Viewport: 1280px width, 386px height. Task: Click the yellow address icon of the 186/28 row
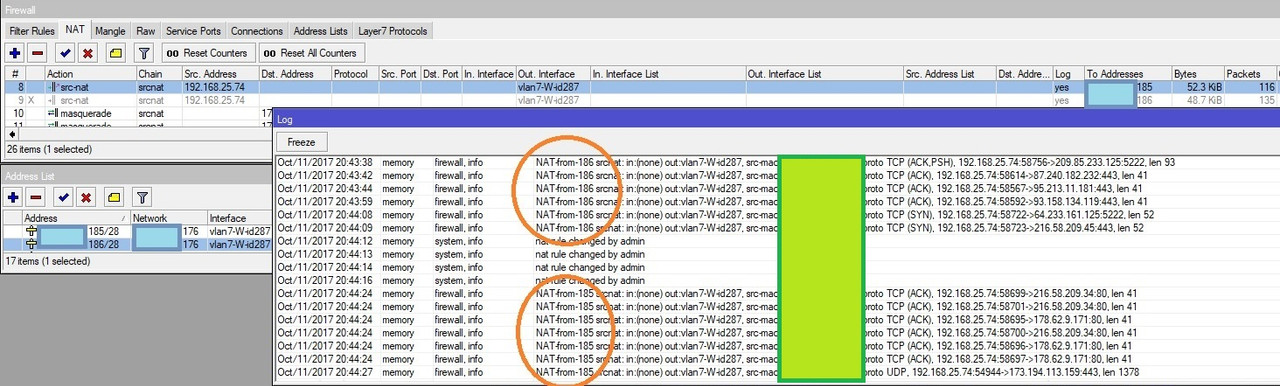[31, 244]
